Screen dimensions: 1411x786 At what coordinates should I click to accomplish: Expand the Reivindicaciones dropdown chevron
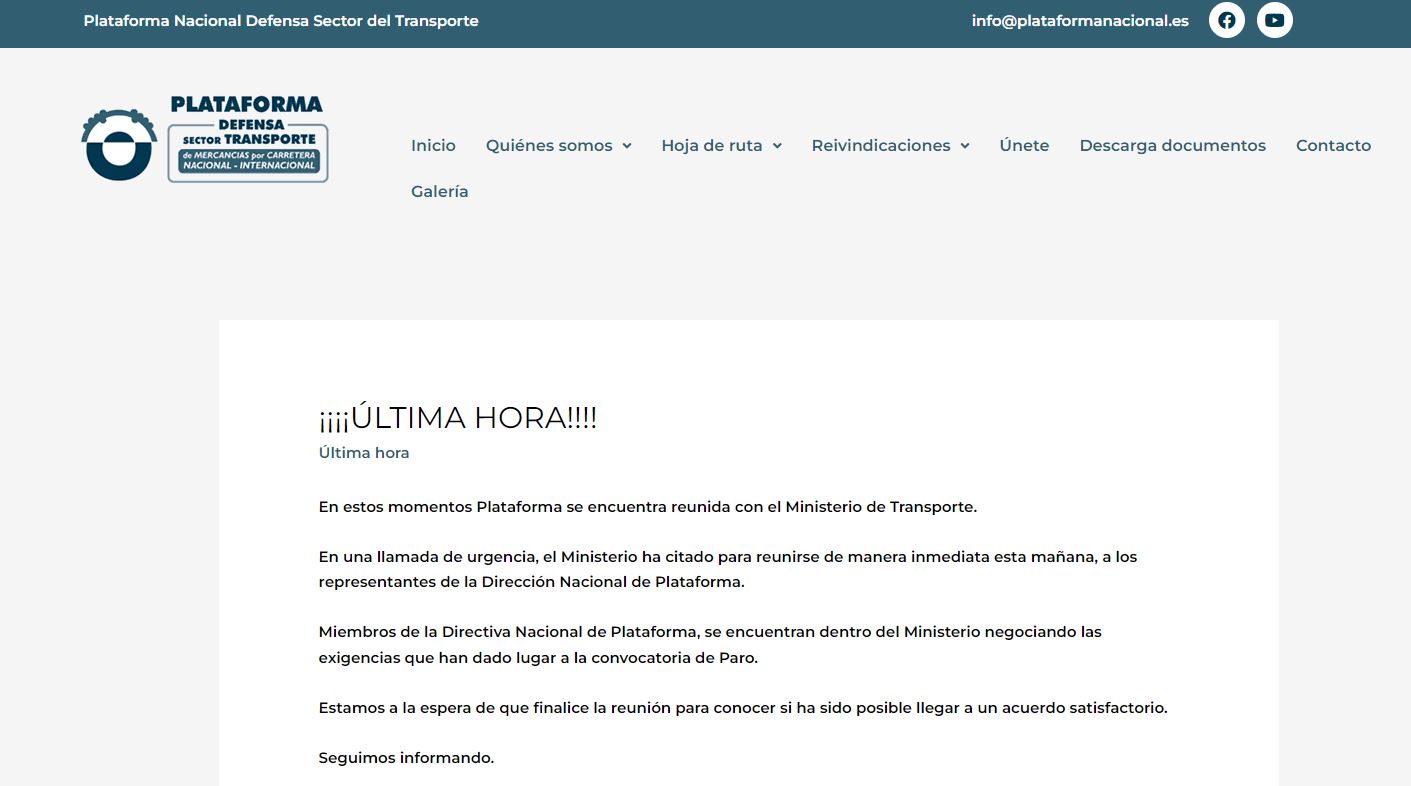point(965,146)
